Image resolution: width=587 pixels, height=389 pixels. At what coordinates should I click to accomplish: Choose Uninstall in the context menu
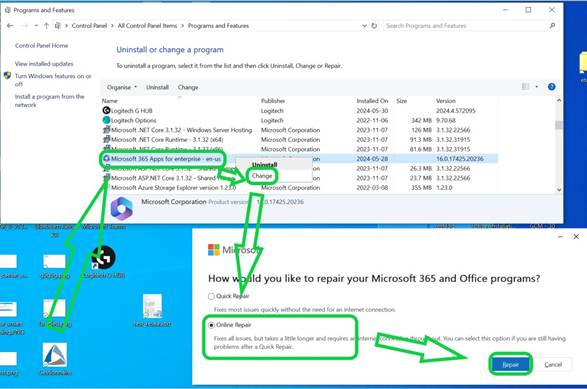coord(264,165)
